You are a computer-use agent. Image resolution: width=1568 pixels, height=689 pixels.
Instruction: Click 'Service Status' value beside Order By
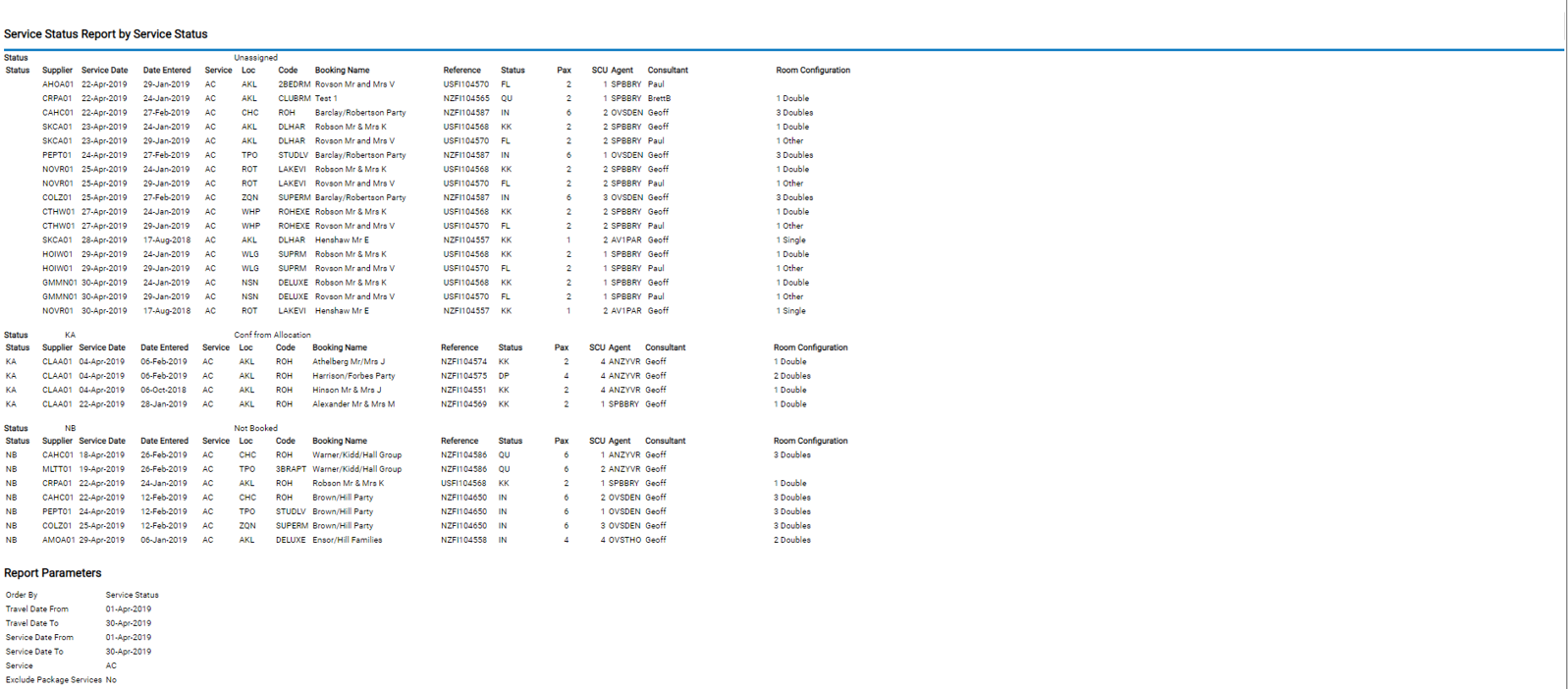point(132,595)
